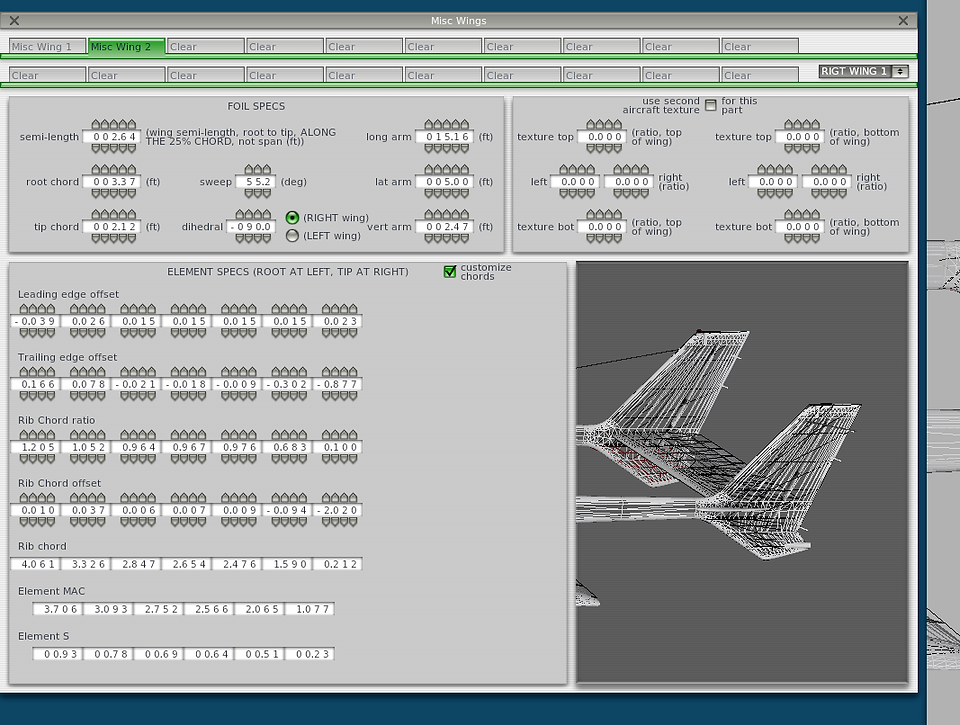Screen dimensions: 960x725
Task: Decrease sweep with its rightmost down arrow
Action: click(266, 193)
